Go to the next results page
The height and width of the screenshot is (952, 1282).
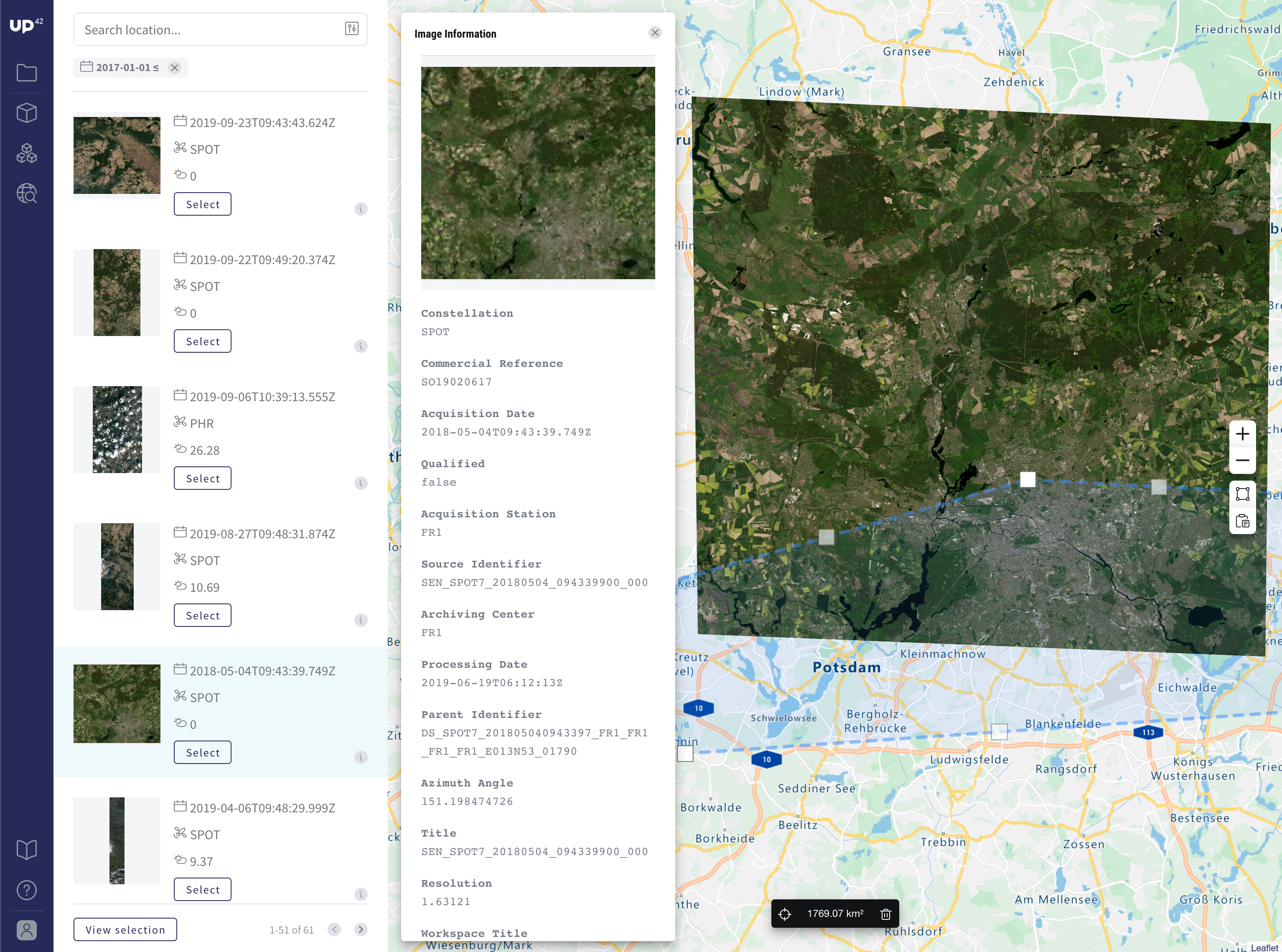pos(361,929)
